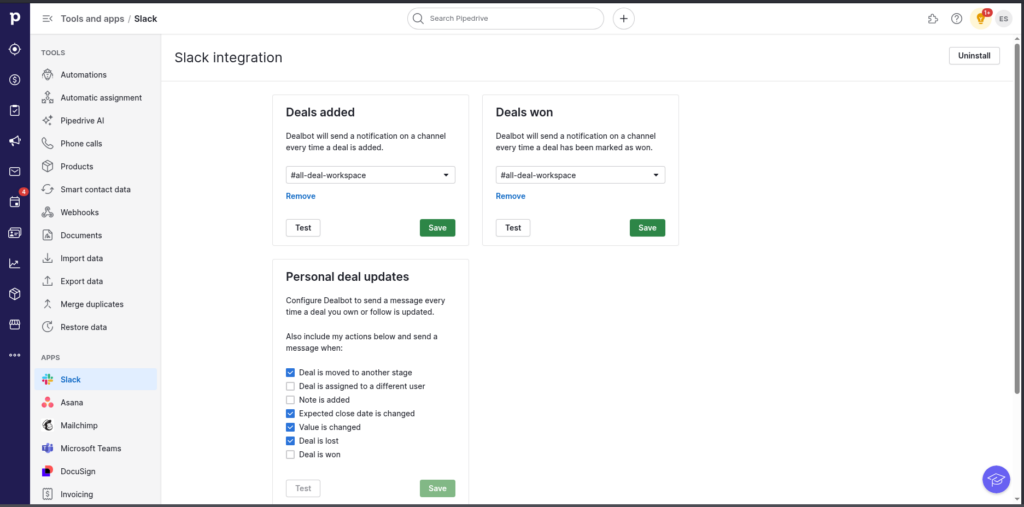Open Deals won channel dropdown
The height and width of the screenshot is (507, 1024).
[581, 175]
